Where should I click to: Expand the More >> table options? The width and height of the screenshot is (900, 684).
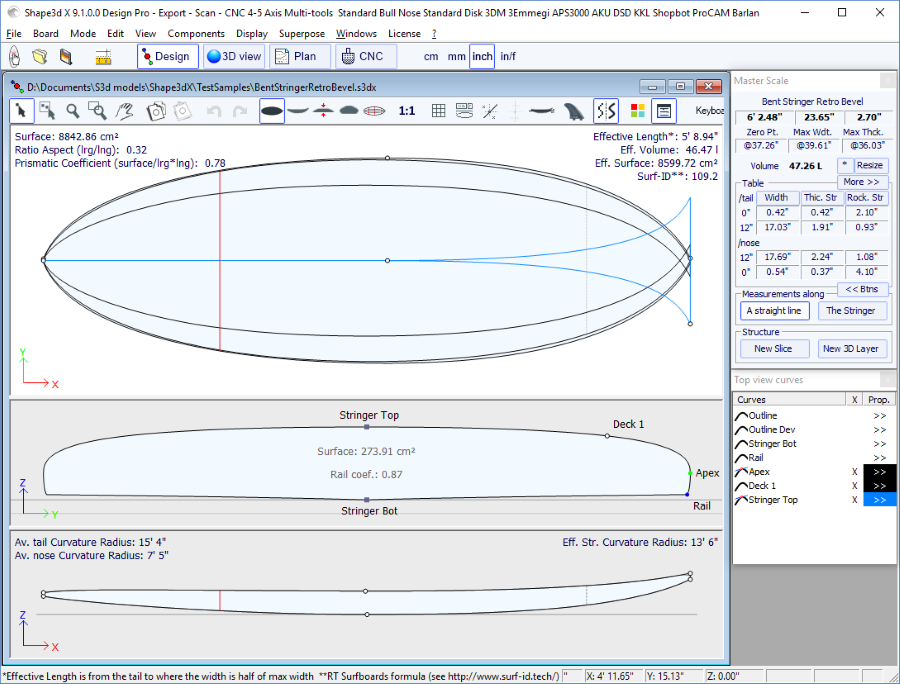(x=860, y=182)
